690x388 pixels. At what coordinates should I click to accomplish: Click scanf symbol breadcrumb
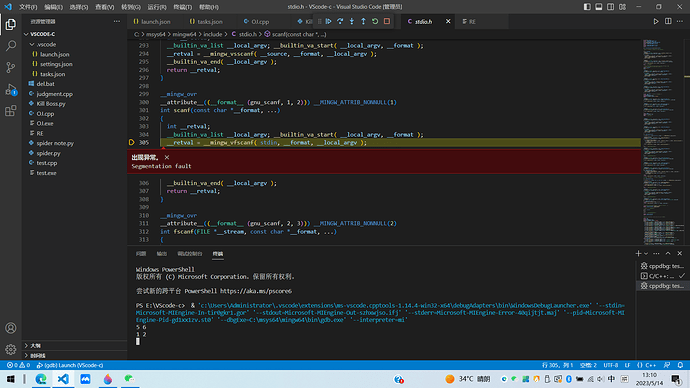(x=295, y=34)
